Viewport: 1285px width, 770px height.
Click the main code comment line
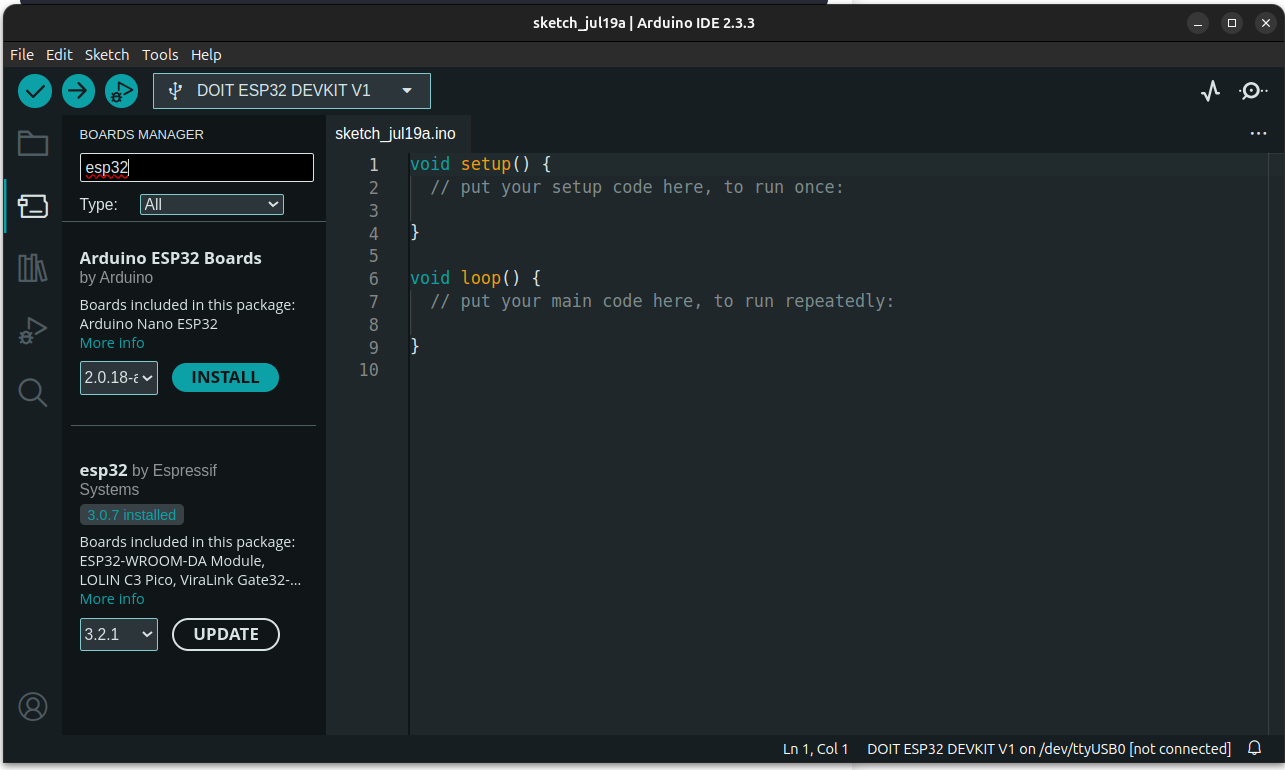click(x=662, y=301)
